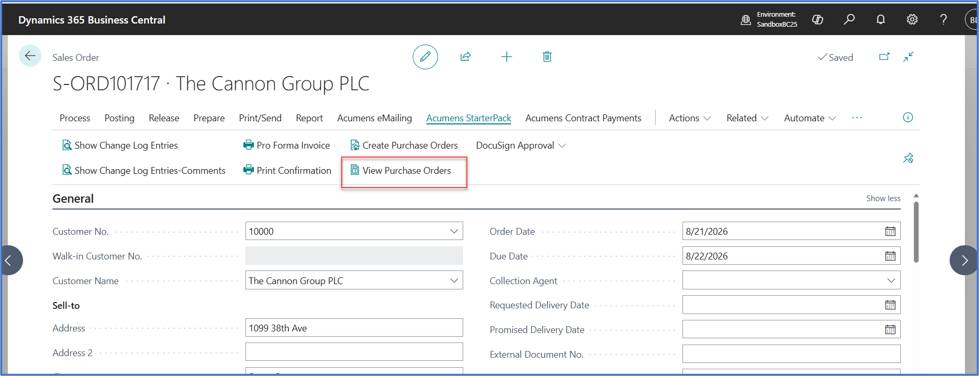
Task: Click the Address 2 field
Action: coord(354,352)
